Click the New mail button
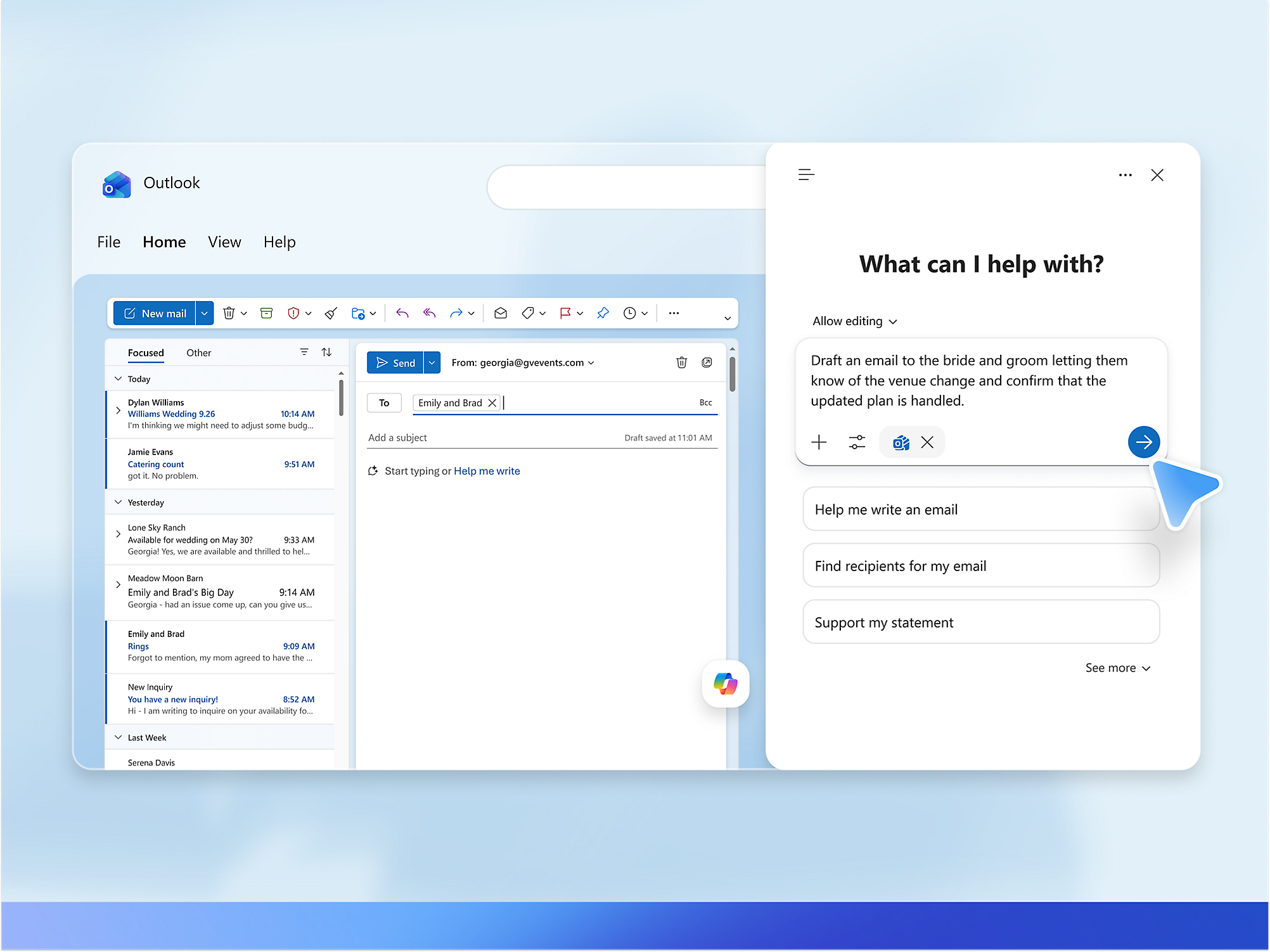This screenshot has width=1270, height=952. (155, 313)
